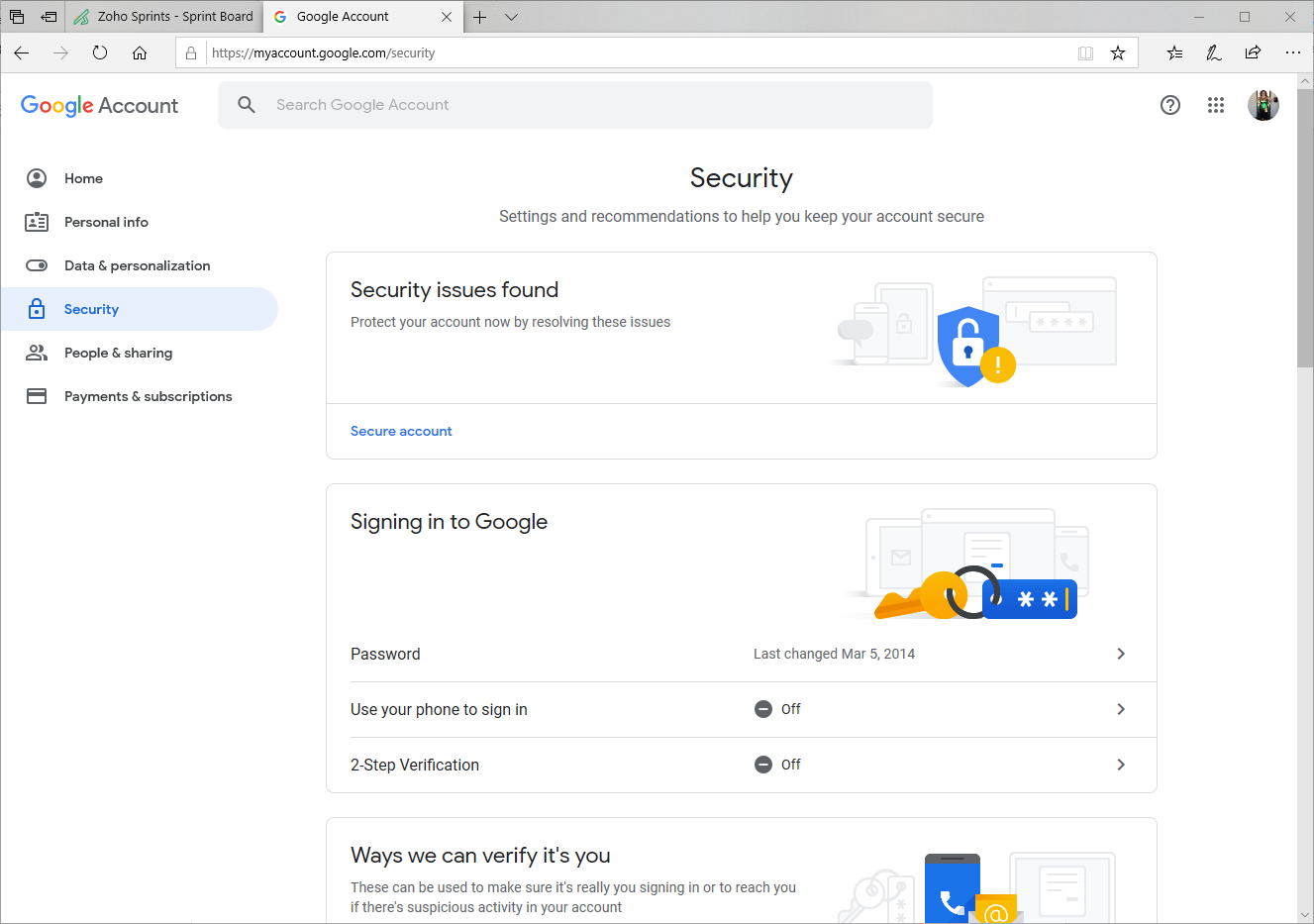Click the Ways we can verify it's you heading
Image resolution: width=1314 pixels, height=924 pixels.
coord(480,856)
